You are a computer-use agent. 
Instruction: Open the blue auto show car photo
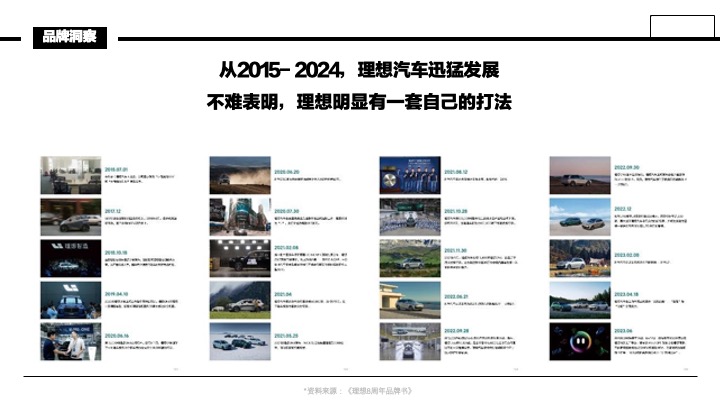[x=71, y=300]
